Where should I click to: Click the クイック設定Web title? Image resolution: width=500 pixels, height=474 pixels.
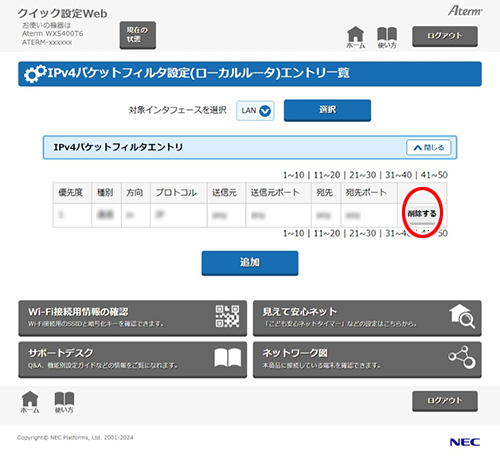coord(62,13)
